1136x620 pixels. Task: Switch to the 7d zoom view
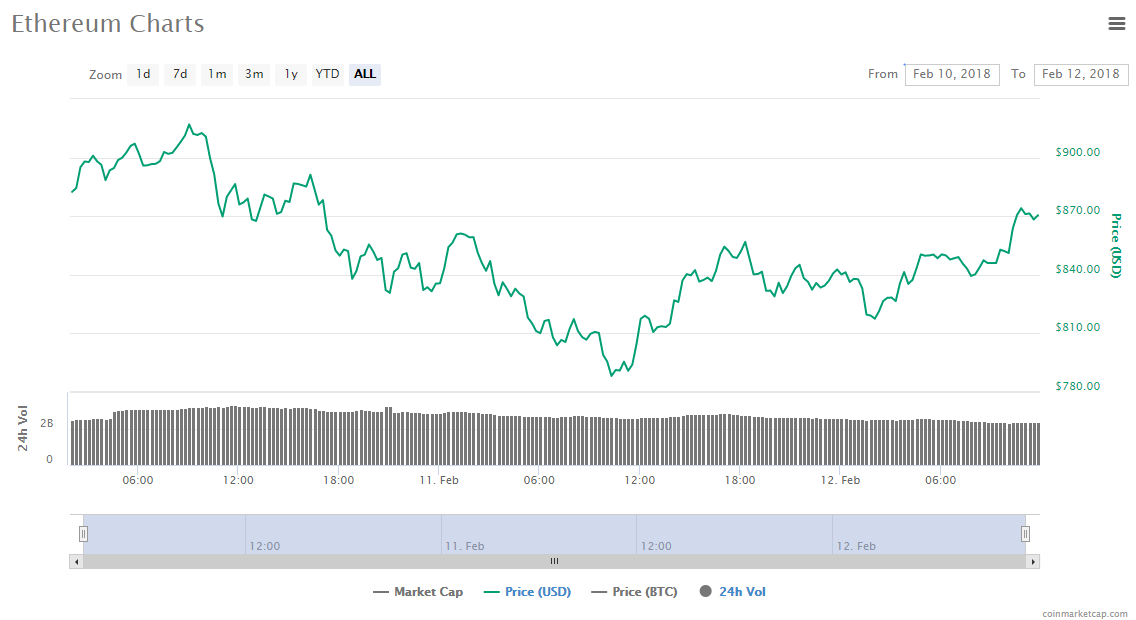179,74
